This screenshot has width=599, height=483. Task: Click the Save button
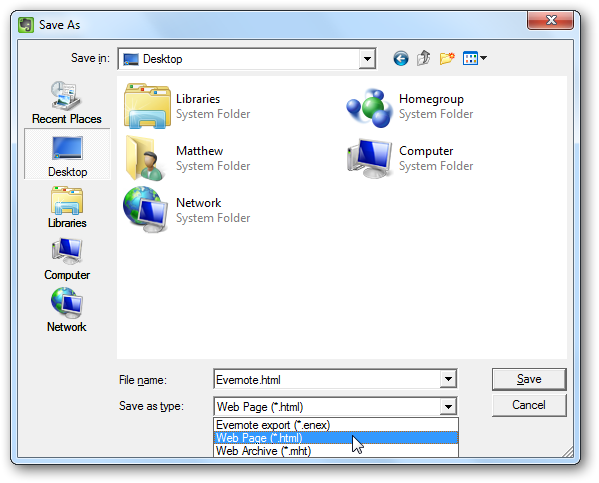tap(529, 379)
